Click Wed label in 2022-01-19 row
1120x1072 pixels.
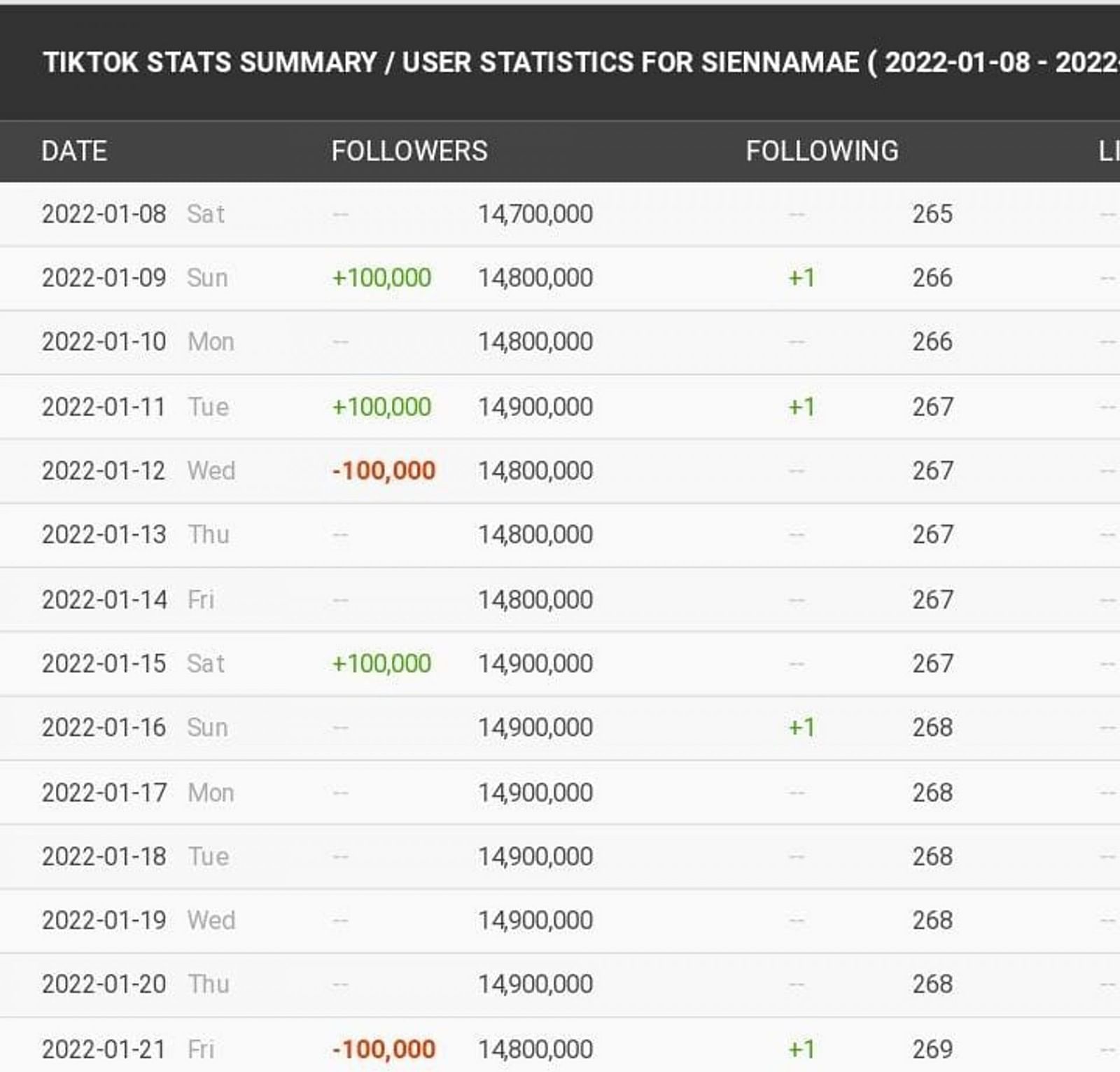pos(211,920)
